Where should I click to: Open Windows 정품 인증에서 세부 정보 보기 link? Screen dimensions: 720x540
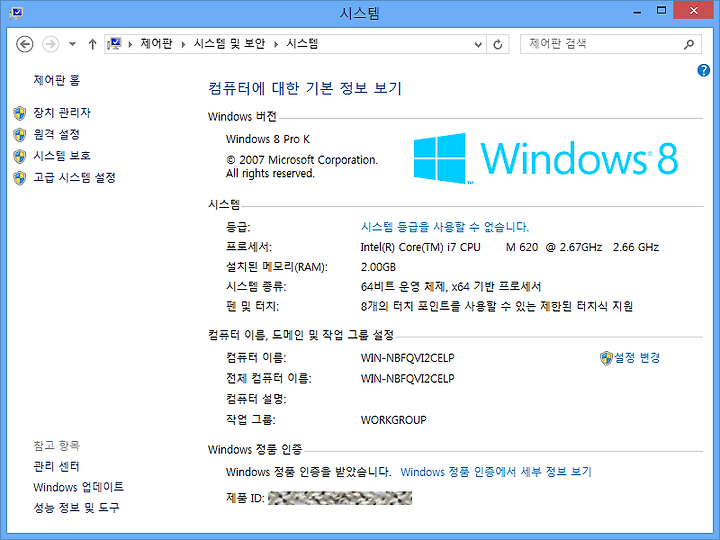(496, 472)
